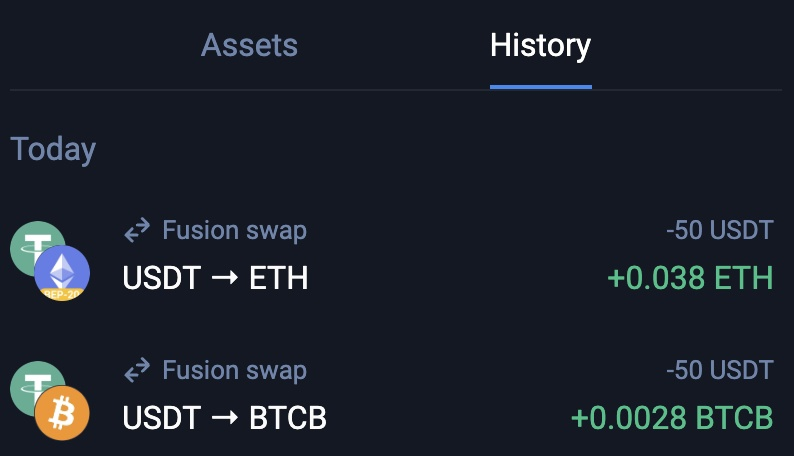The width and height of the screenshot is (794, 456).
Task: Open the USDT → BTCB transaction
Action: point(224,417)
